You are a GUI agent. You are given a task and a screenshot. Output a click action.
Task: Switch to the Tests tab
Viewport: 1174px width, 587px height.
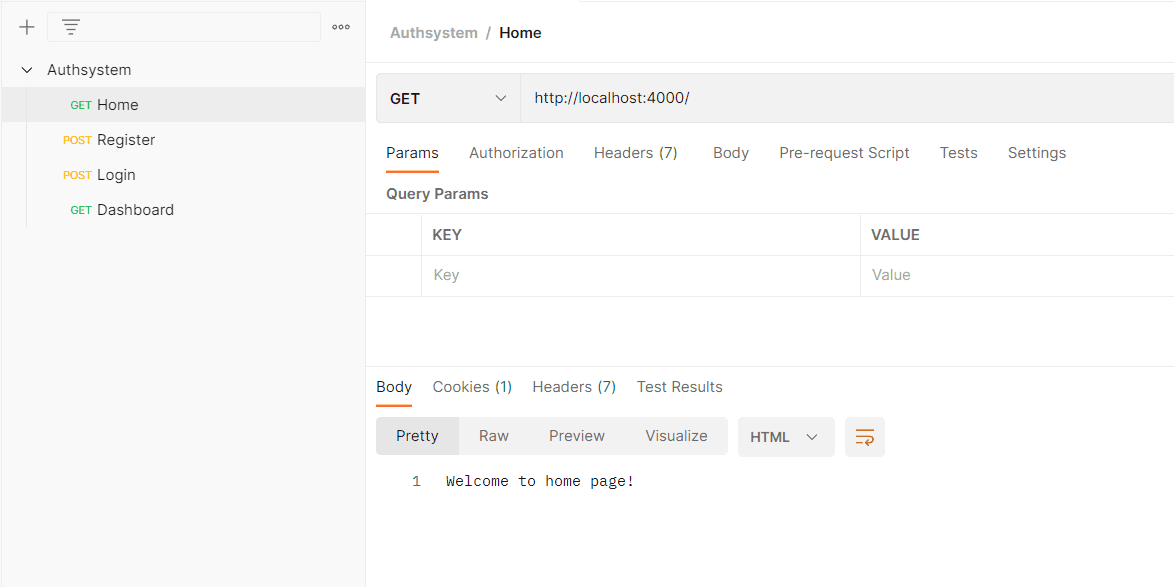(x=958, y=153)
